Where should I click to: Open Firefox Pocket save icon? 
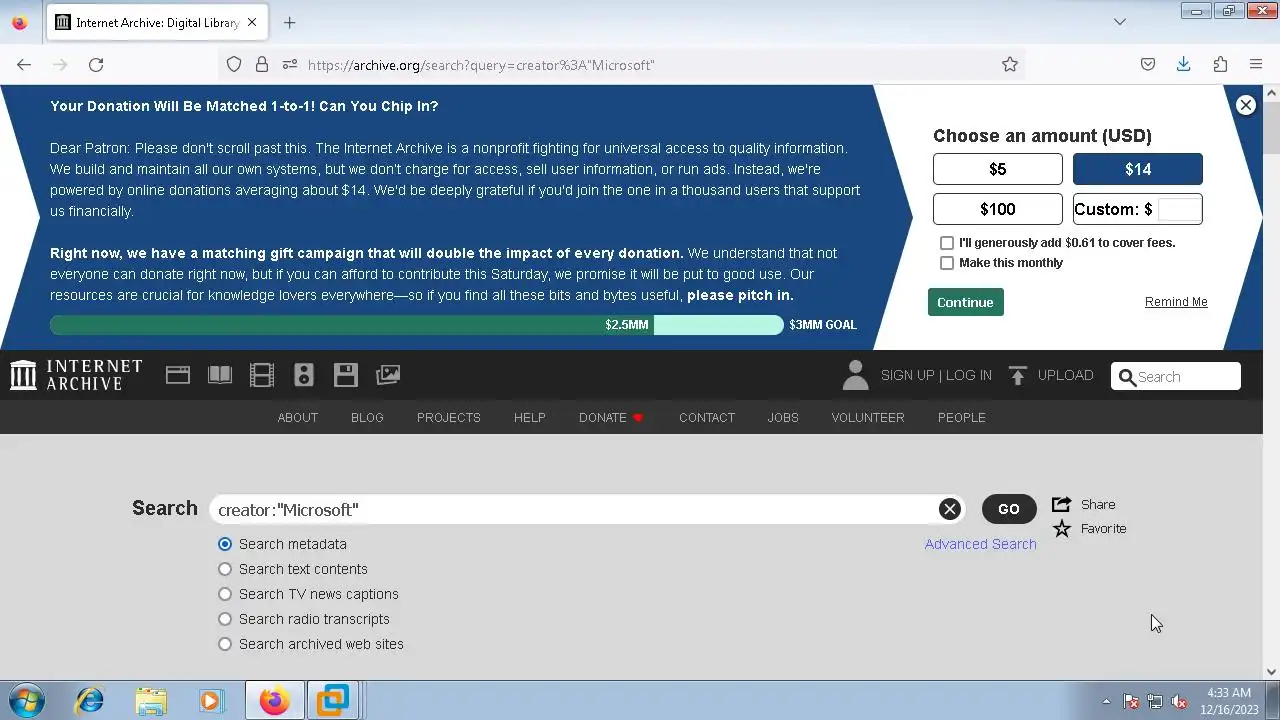tap(1148, 64)
